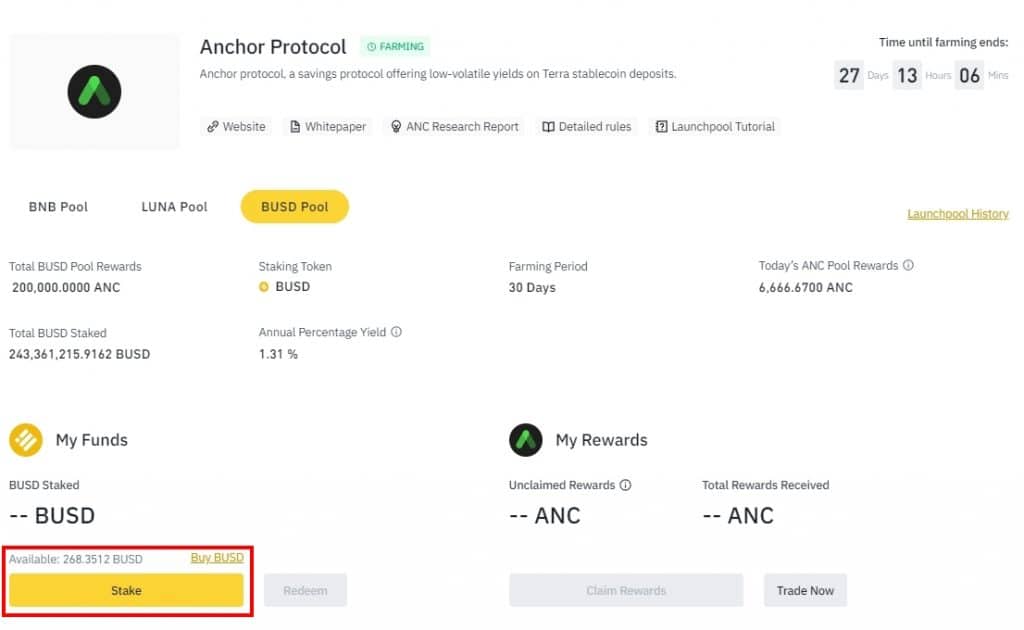Click the Redeem button
The height and width of the screenshot is (630, 1024).
click(x=305, y=590)
